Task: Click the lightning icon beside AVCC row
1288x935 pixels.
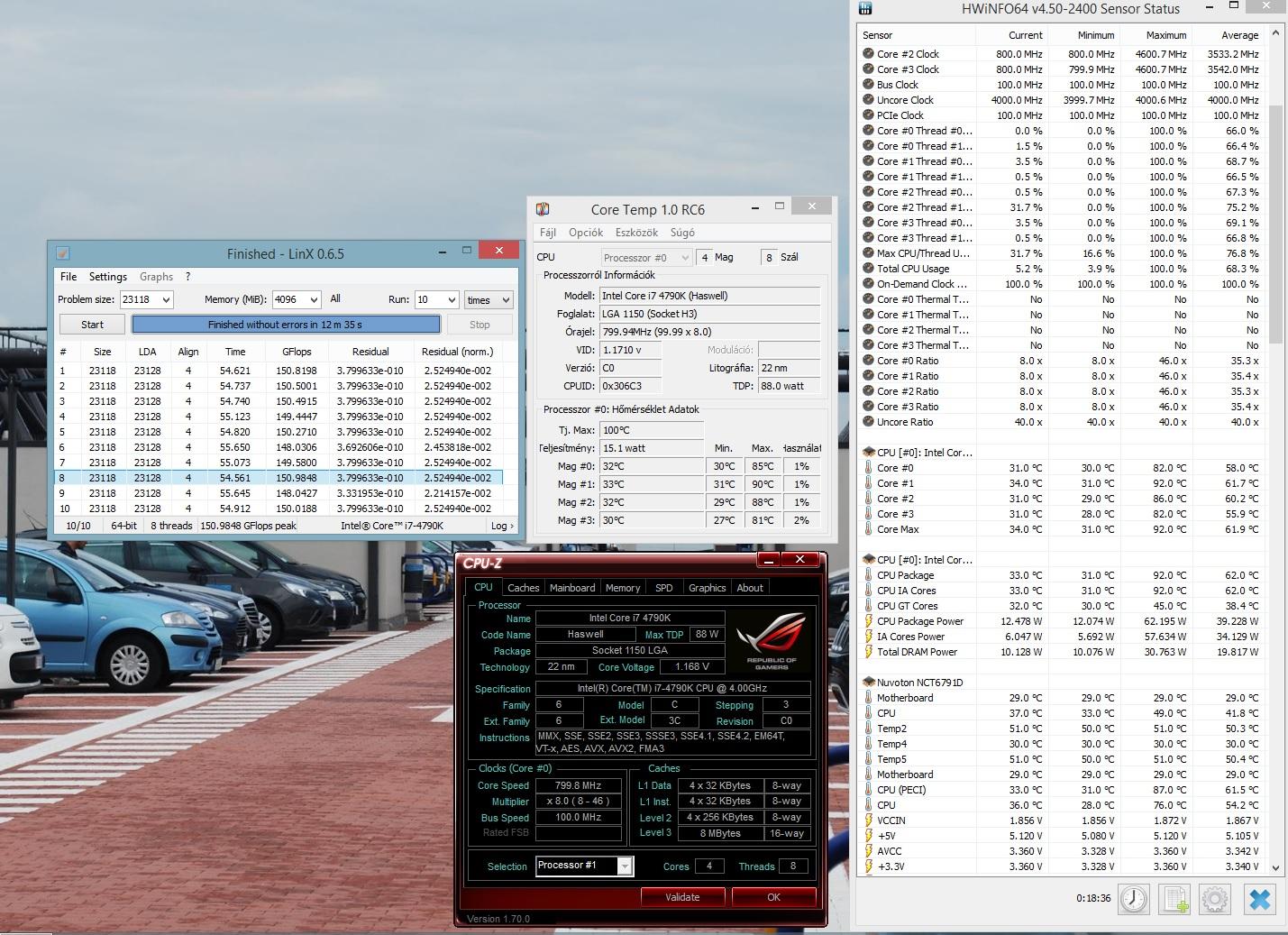Action: coord(869,851)
